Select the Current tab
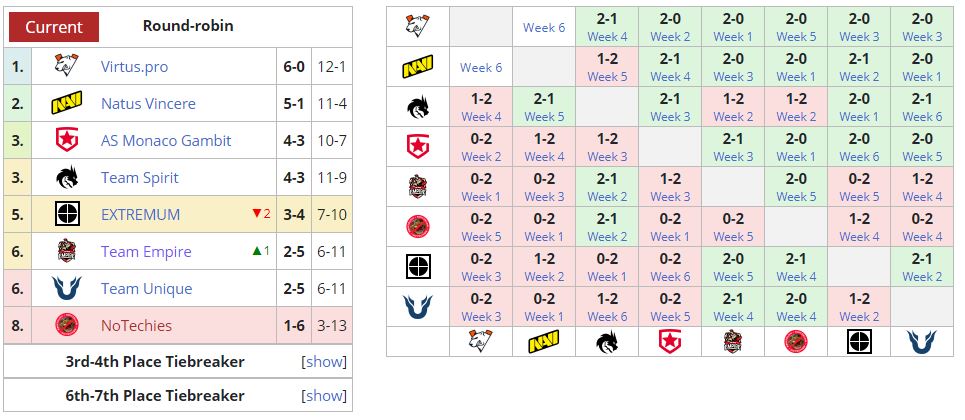 (54, 27)
